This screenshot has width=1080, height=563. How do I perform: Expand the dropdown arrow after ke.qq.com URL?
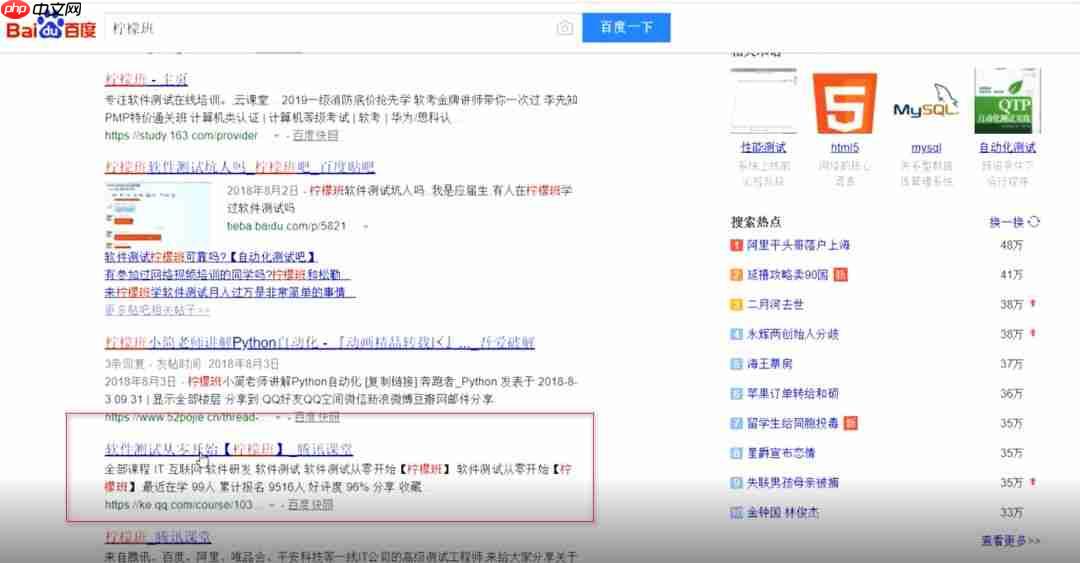(272, 506)
